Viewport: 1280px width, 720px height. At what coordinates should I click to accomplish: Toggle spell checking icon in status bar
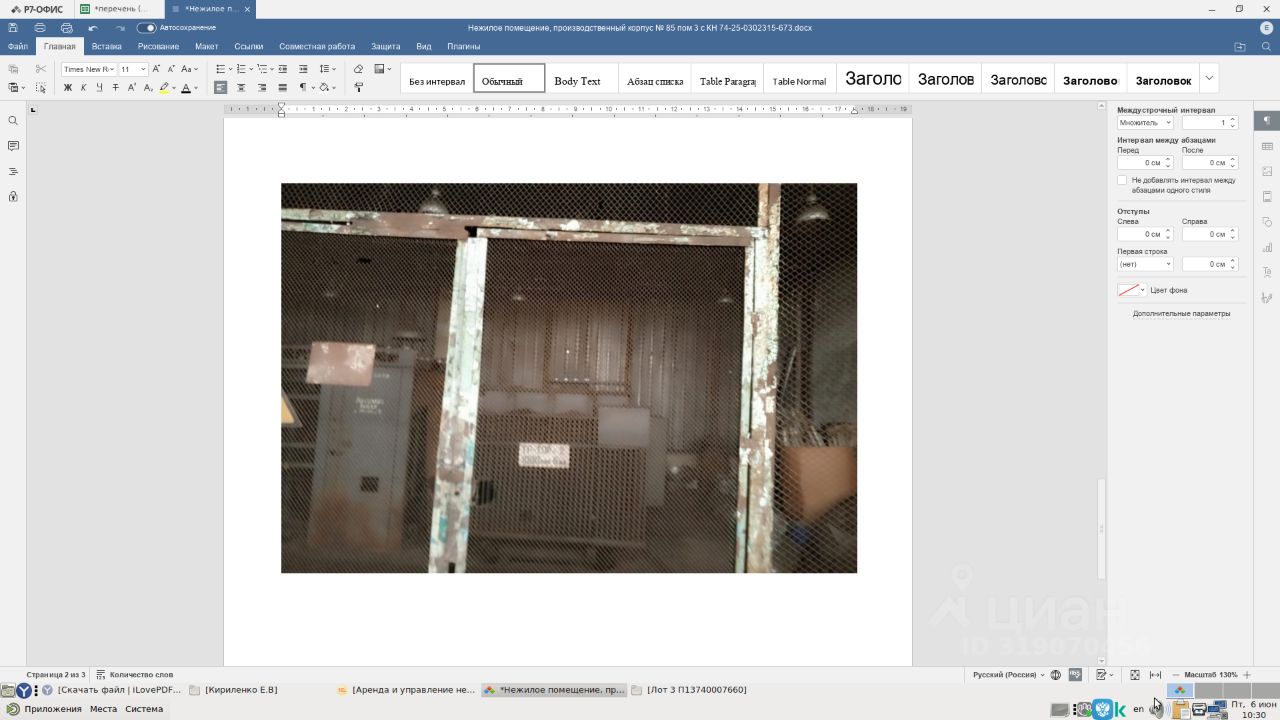pyautogui.click(x=1075, y=675)
